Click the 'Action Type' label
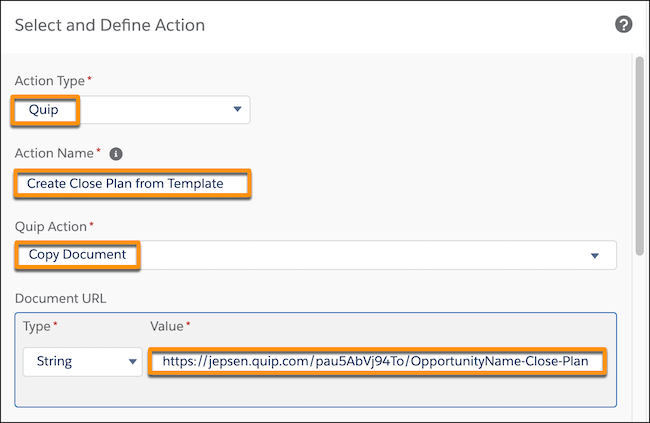Screen dimensions: 650x423 pos(50,81)
